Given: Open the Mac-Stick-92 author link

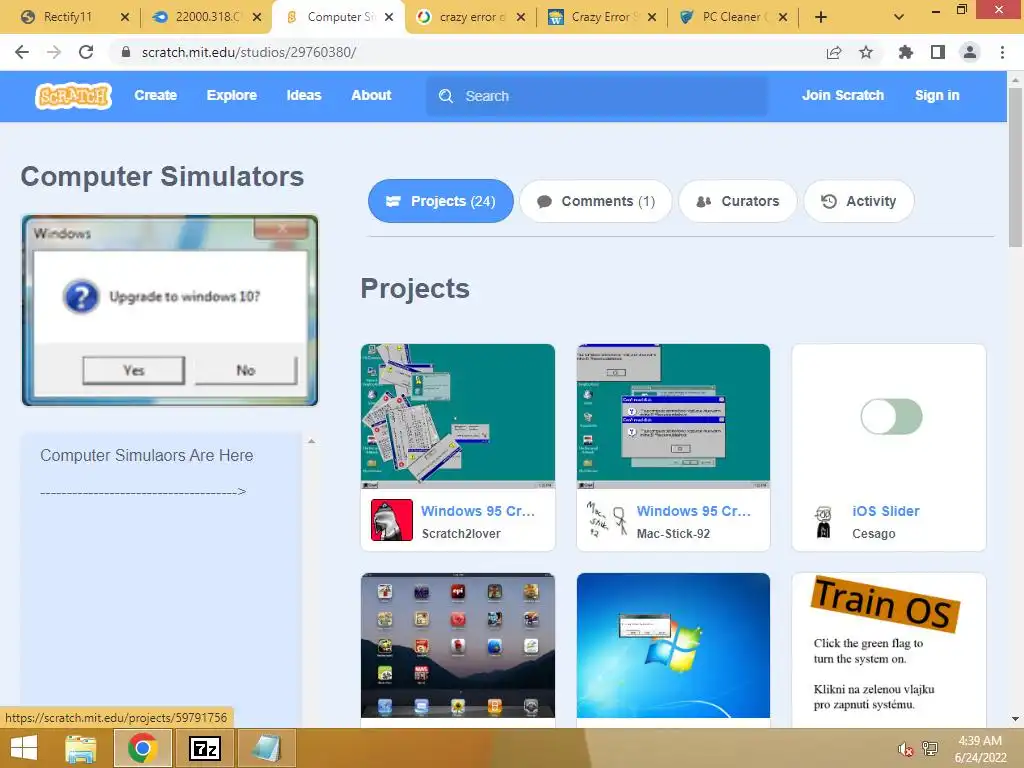Looking at the screenshot, I should pos(673,534).
